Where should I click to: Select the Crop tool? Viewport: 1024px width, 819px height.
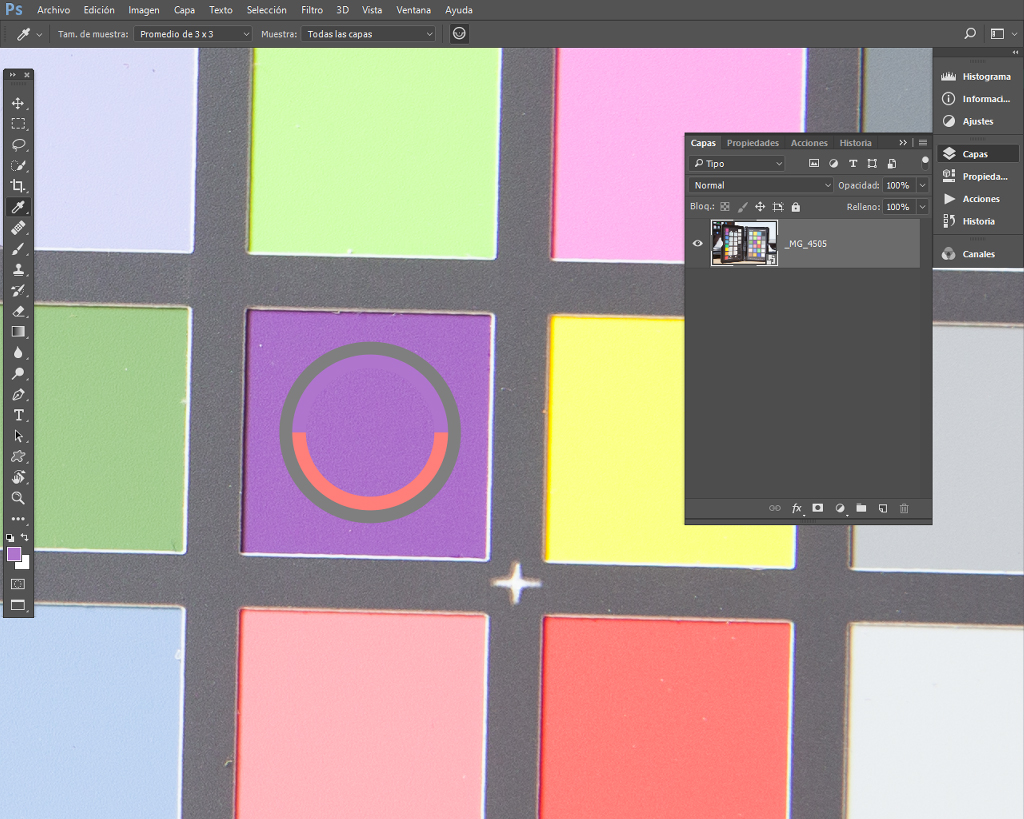click(18, 186)
